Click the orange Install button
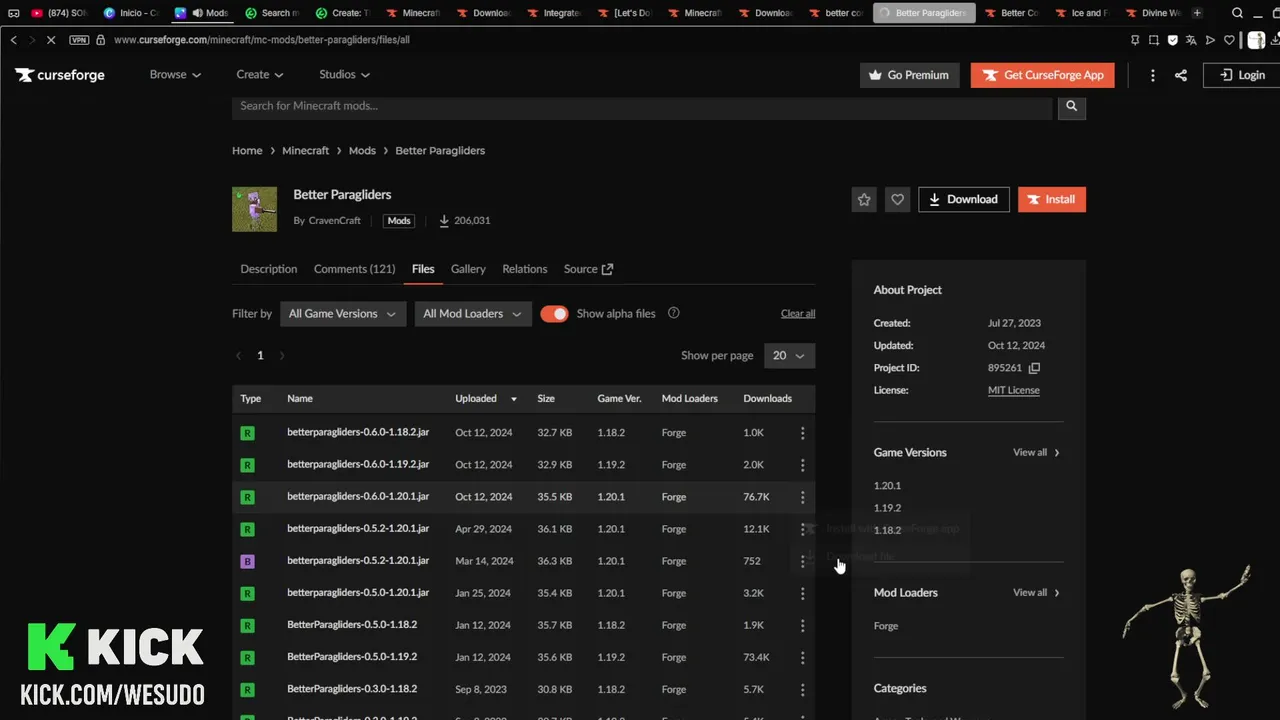Image resolution: width=1280 pixels, height=720 pixels. 1052,200
